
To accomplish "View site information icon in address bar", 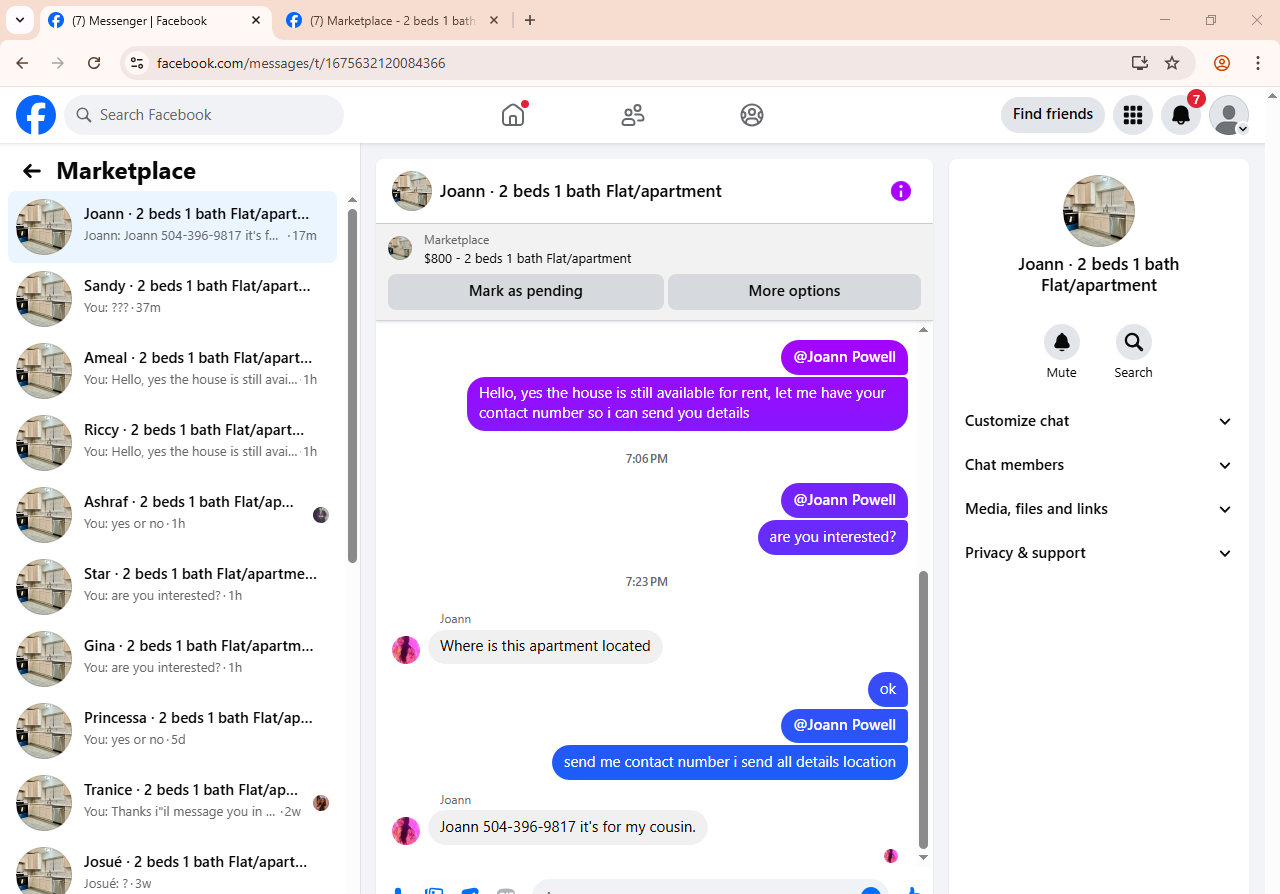I will pos(138,63).
